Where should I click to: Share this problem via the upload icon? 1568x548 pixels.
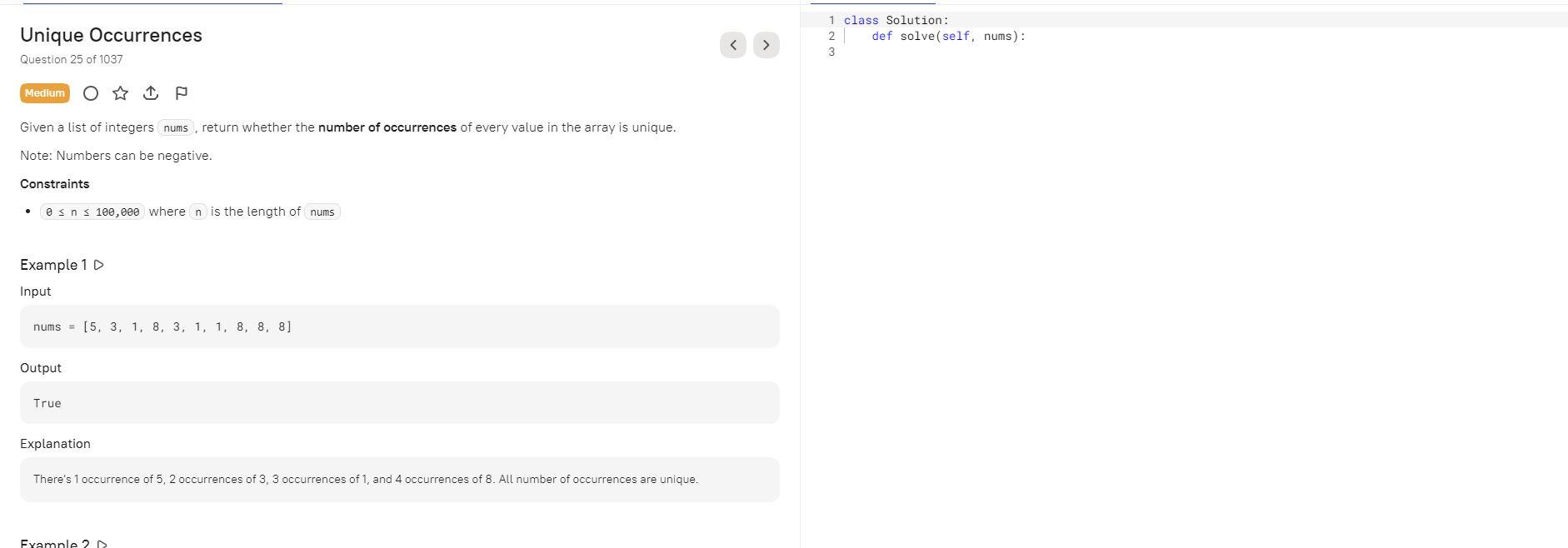(x=151, y=92)
